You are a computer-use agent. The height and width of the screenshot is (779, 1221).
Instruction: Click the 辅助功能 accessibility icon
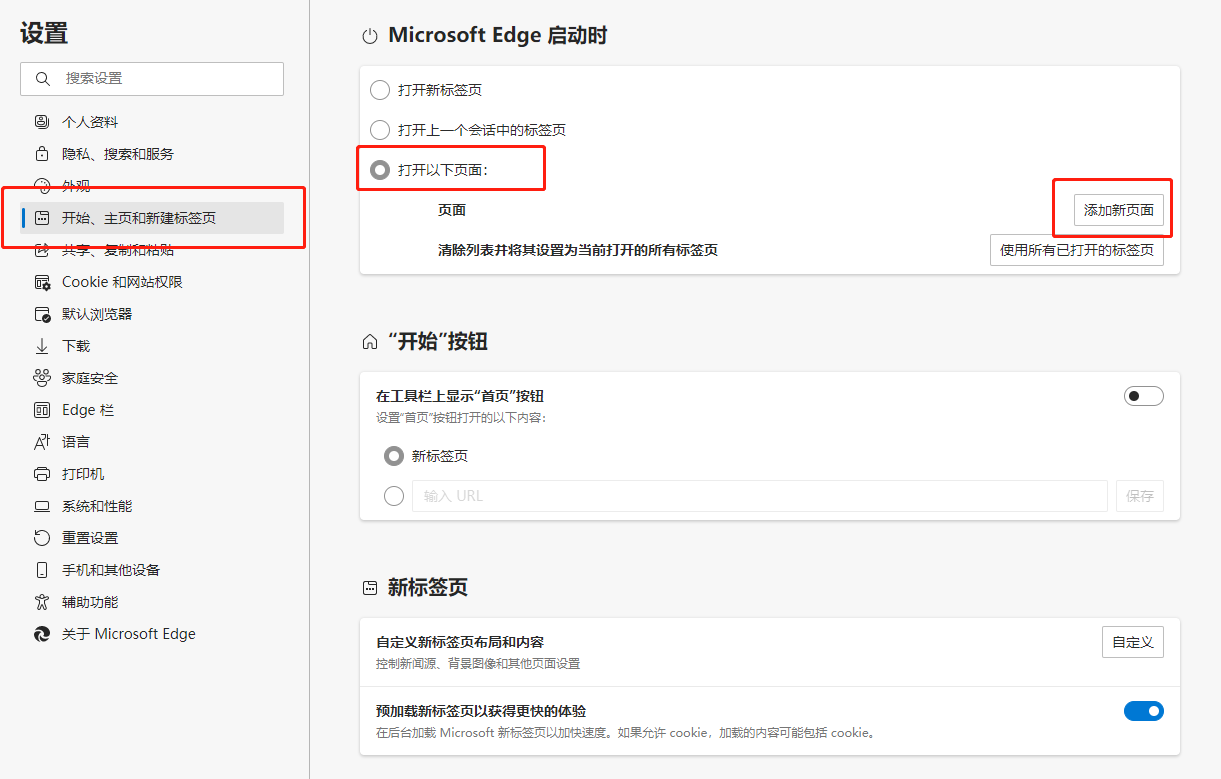(42, 602)
